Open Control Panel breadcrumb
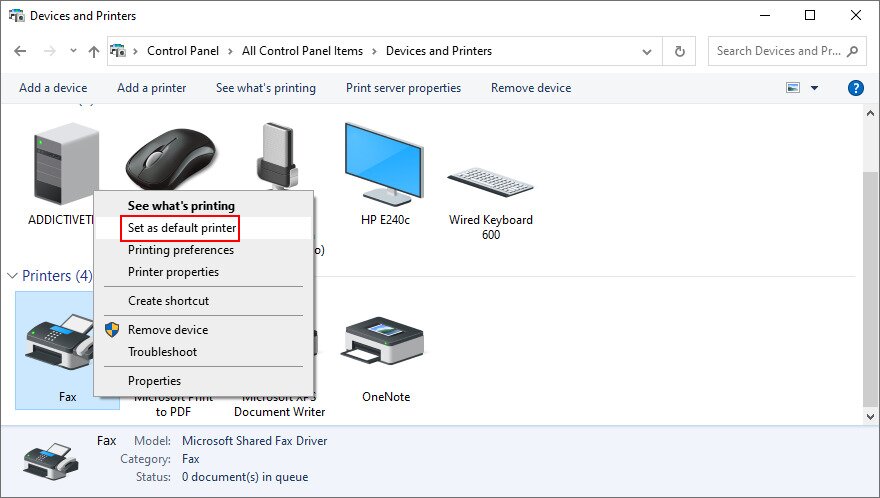 [183, 51]
